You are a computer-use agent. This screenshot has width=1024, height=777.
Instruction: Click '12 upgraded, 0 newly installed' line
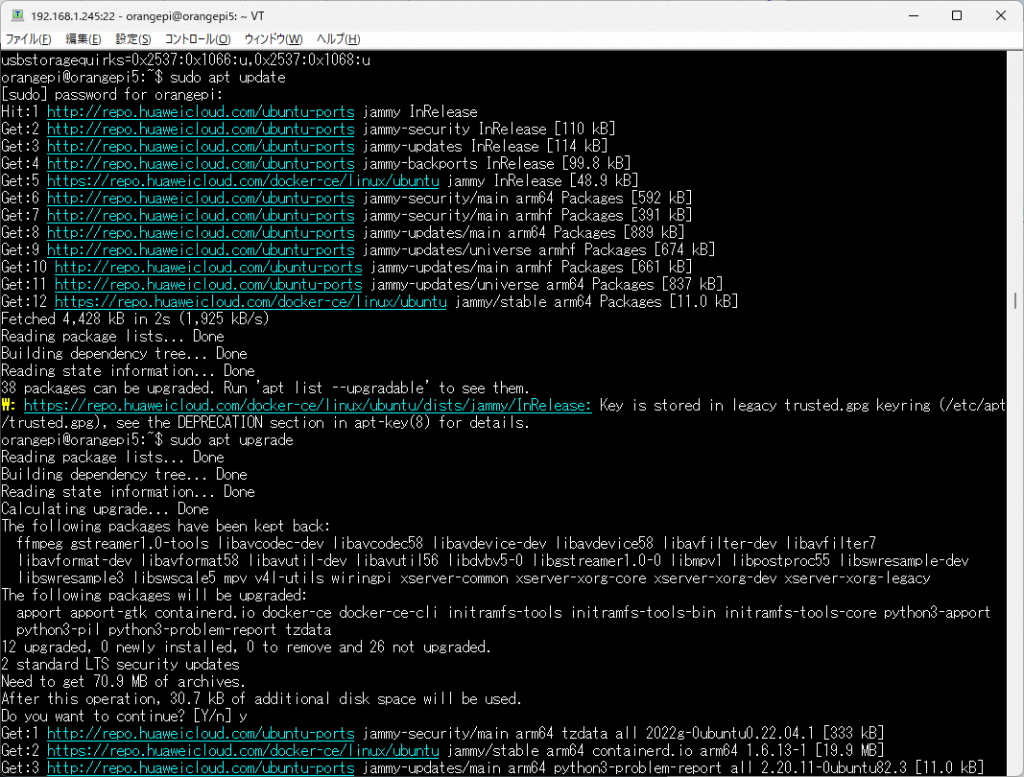(x=246, y=647)
